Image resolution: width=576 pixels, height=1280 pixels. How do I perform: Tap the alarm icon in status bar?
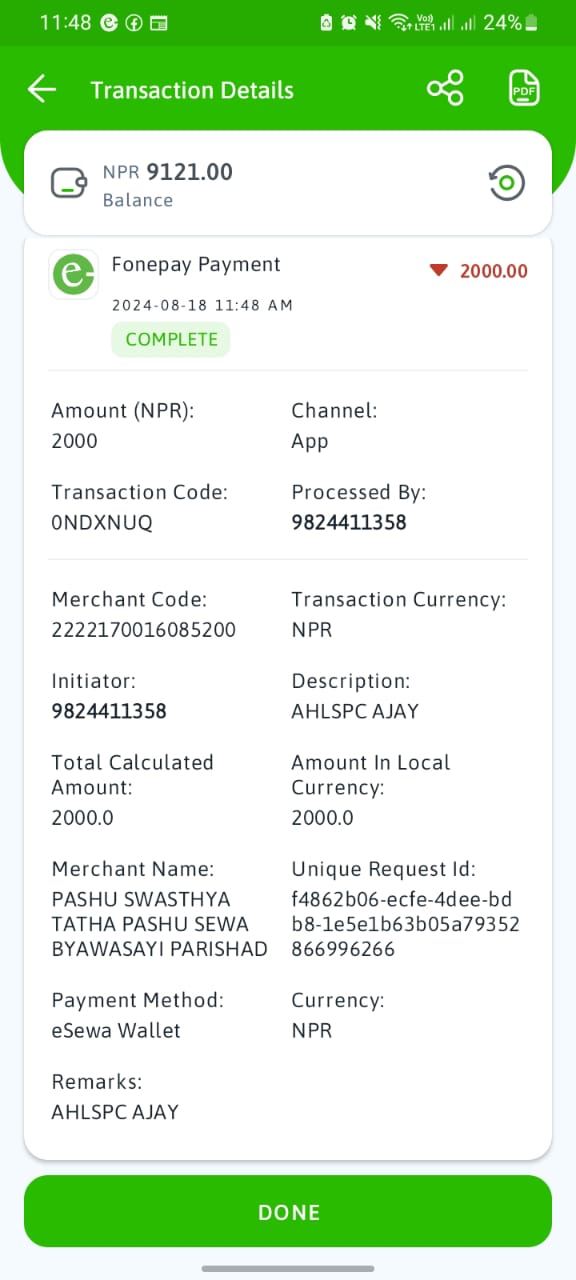349,22
